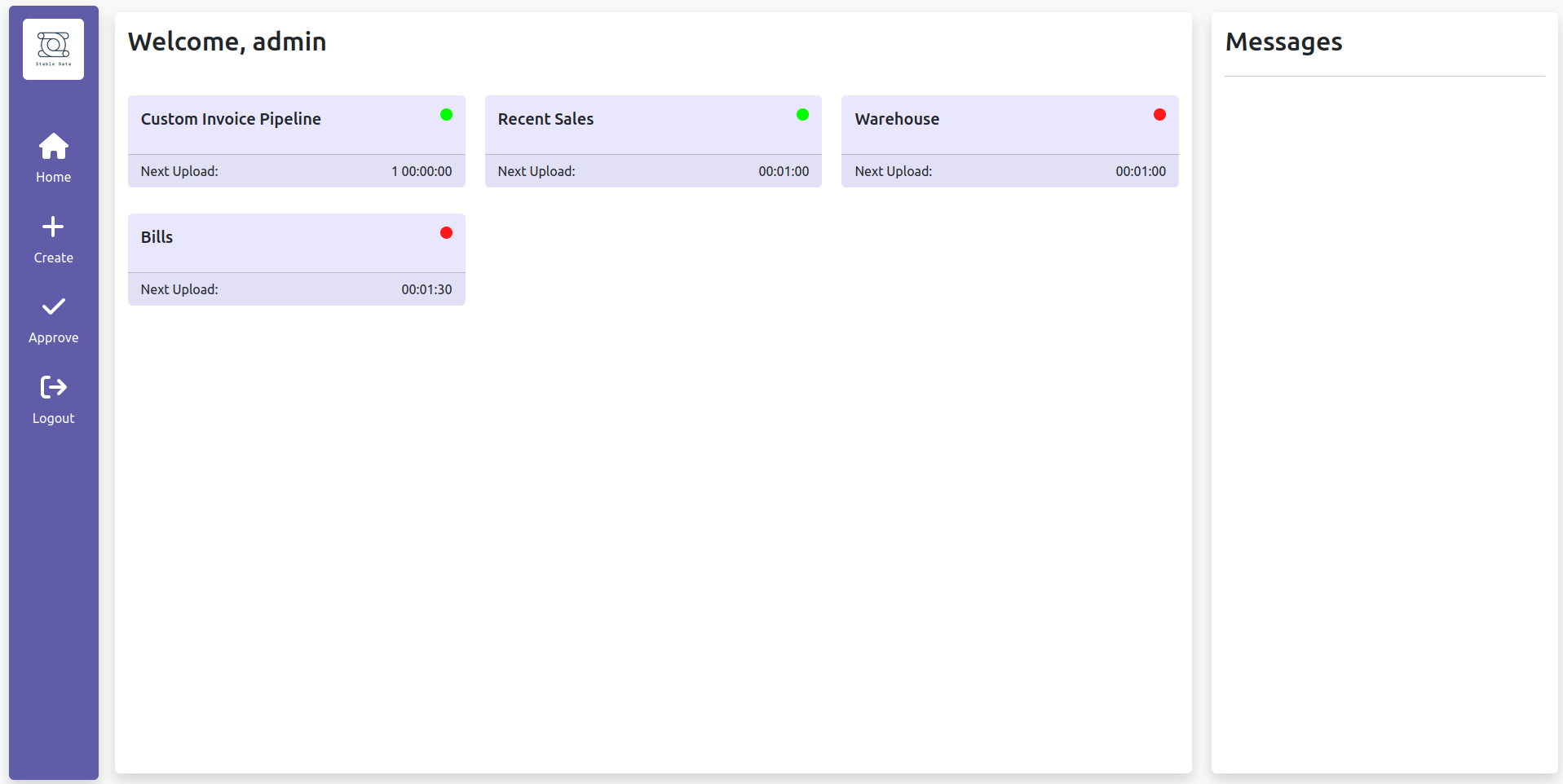Click the Stable Data logo
1563x784 pixels.
[53, 49]
